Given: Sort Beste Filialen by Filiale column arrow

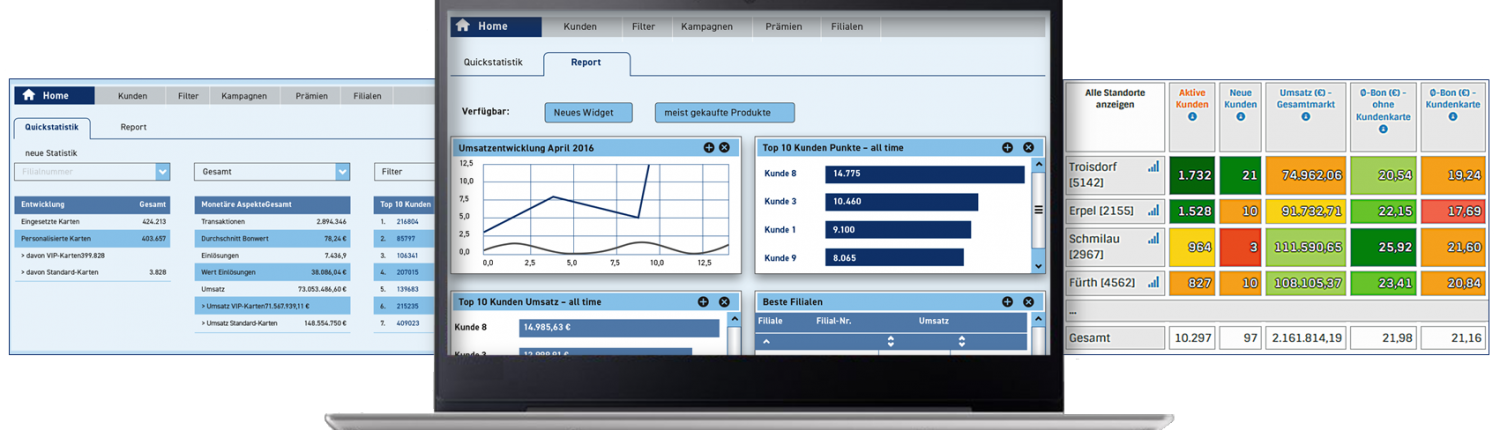Looking at the screenshot, I should (x=767, y=342).
